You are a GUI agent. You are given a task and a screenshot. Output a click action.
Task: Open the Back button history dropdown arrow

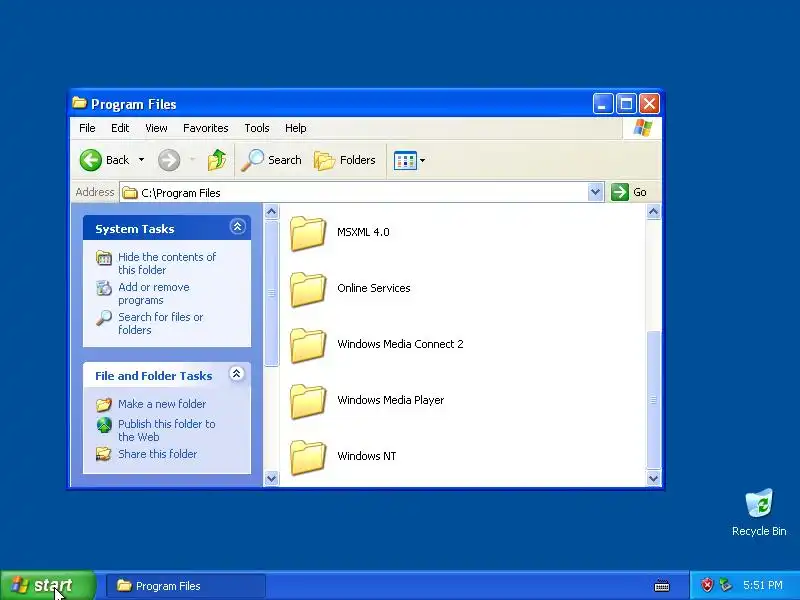pos(141,160)
